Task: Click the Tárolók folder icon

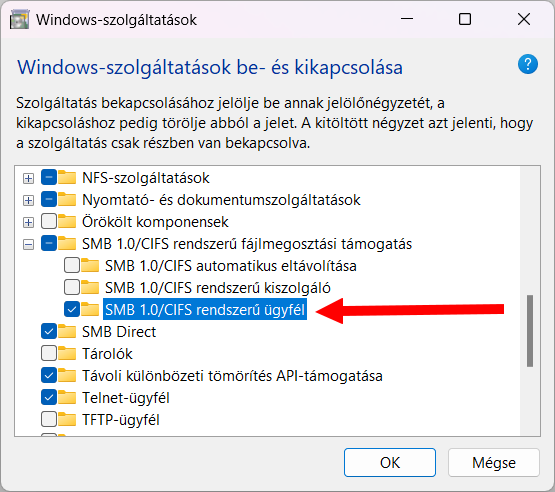Action: pos(67,354)
